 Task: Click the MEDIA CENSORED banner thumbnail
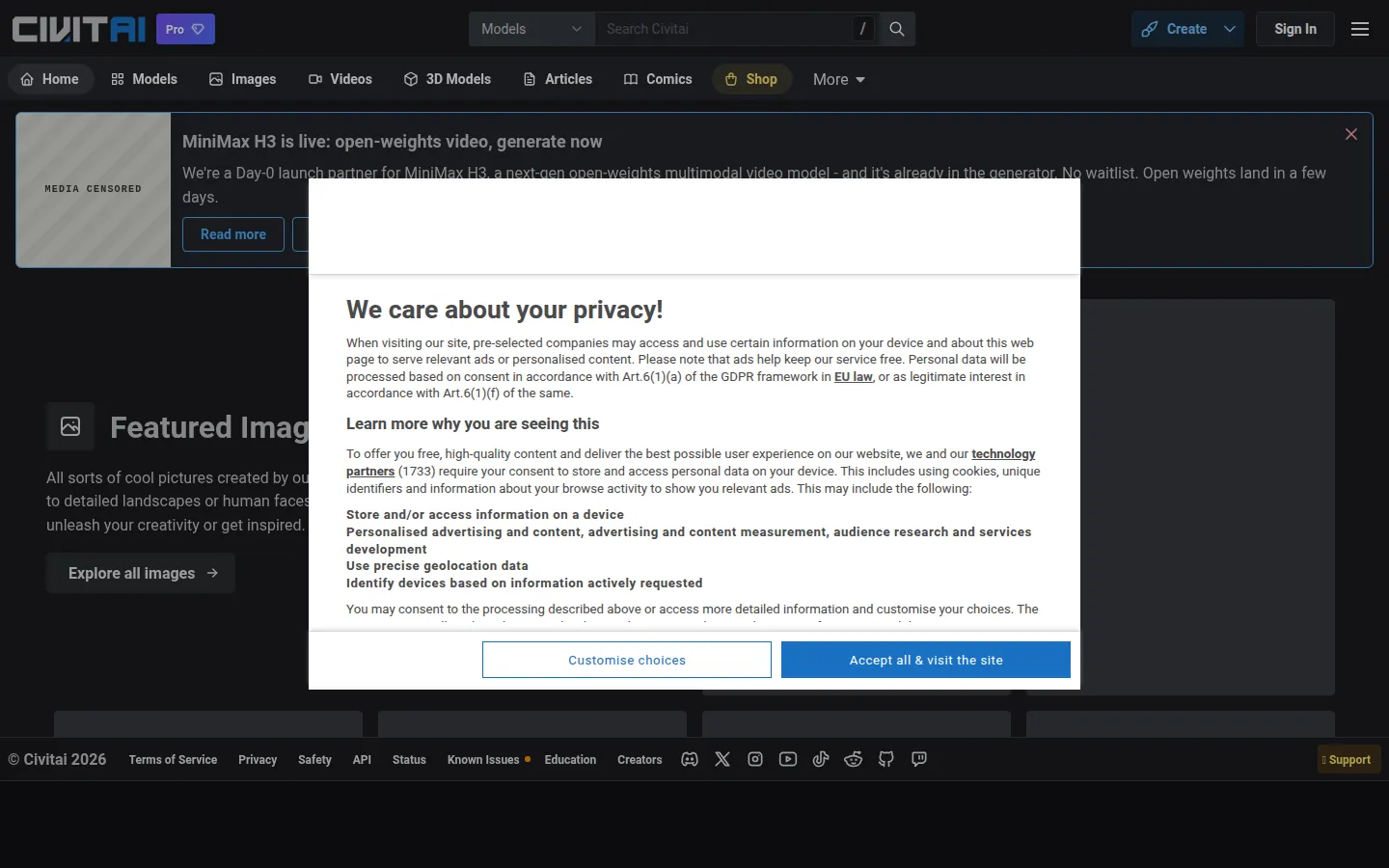[94, 190]
